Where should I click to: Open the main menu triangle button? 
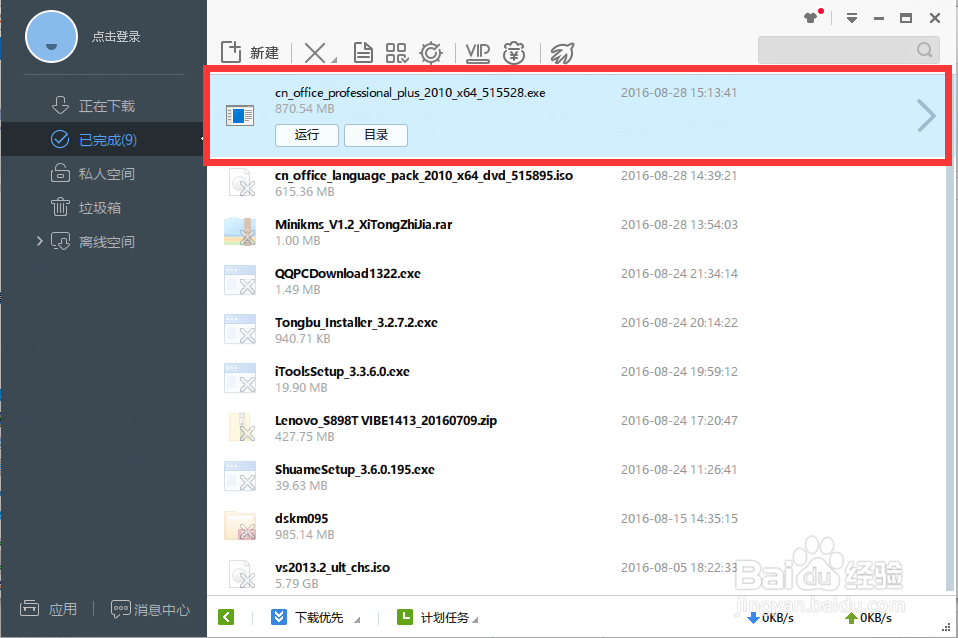pyautogui.click(x=851, y=18)
